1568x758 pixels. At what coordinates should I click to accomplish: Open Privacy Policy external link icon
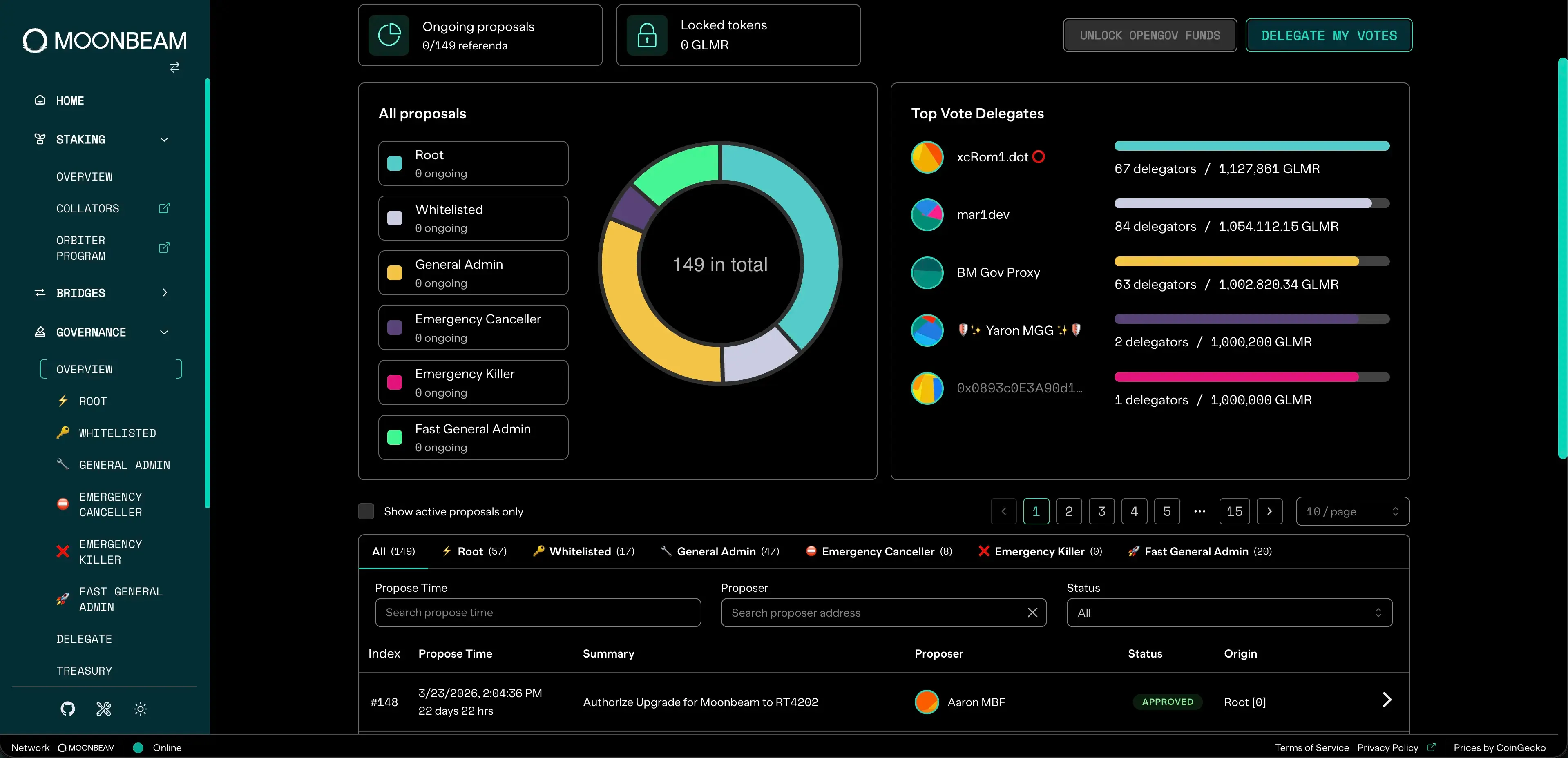(x=1431, y=747)
